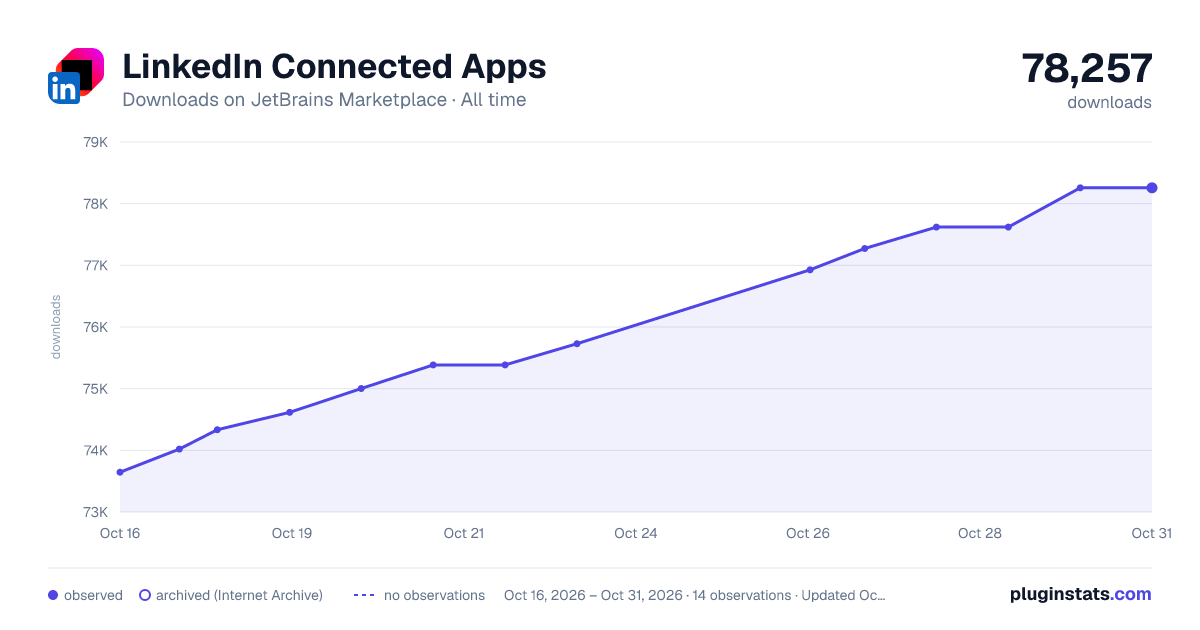
Task: Click the LinkedIn Connected Apps title
Action: pyautogui.click(x=334, y=66)
